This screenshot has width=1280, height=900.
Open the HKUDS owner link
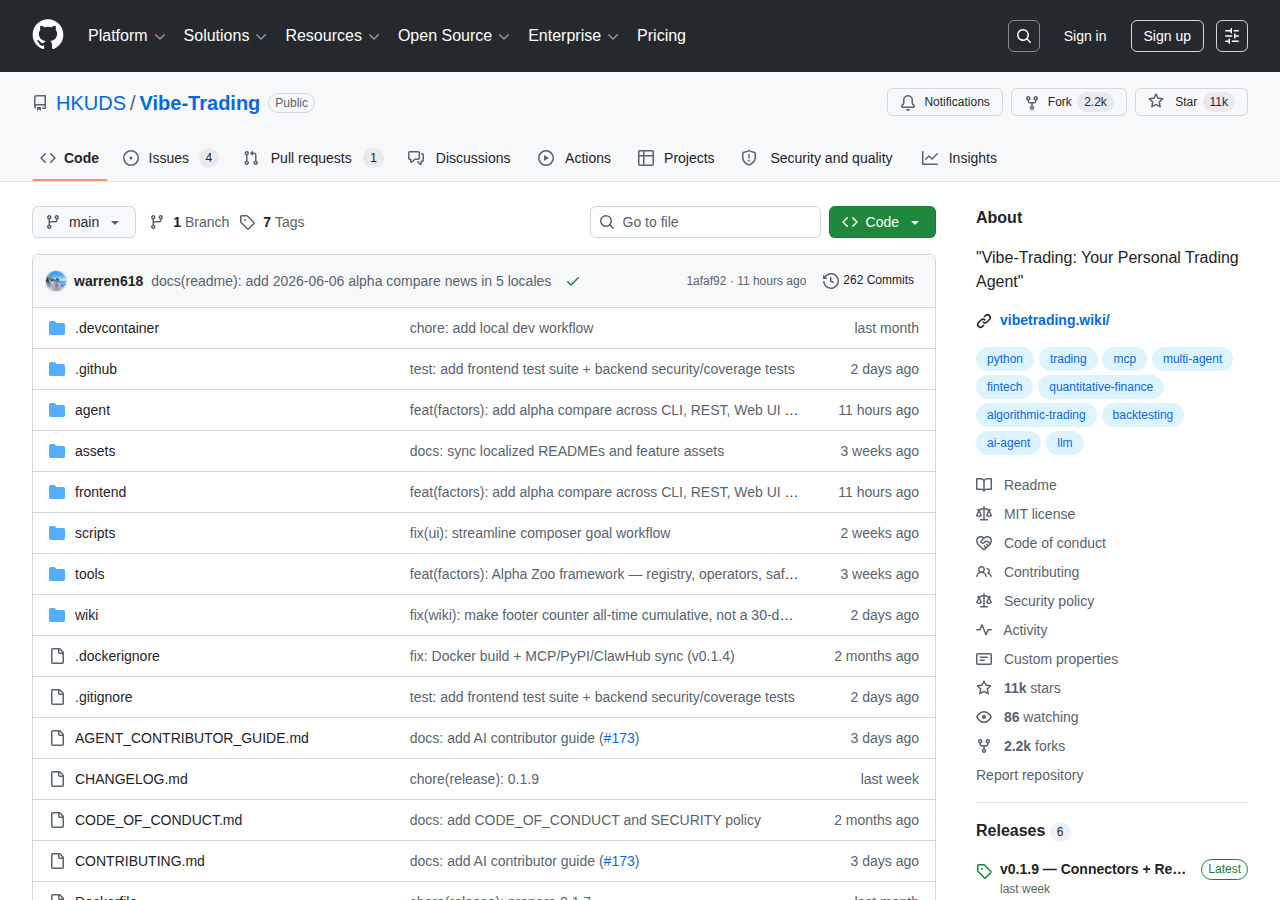pyautogui.click(x=91, y=103)
